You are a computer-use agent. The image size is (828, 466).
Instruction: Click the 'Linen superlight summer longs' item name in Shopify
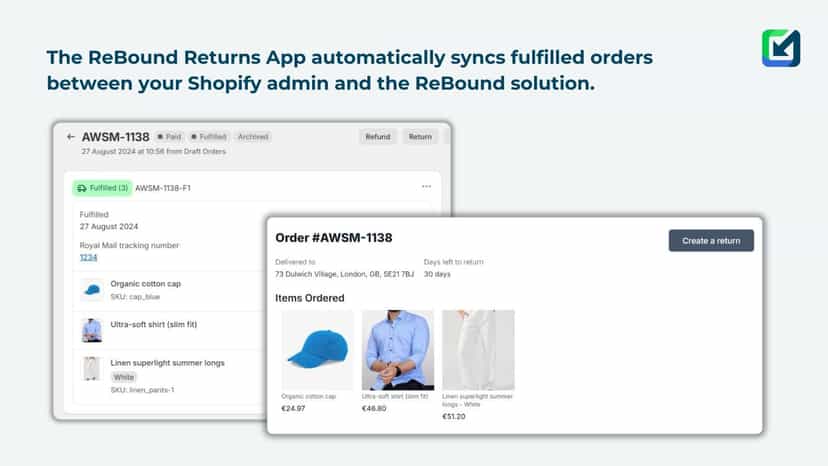(167, 363)
